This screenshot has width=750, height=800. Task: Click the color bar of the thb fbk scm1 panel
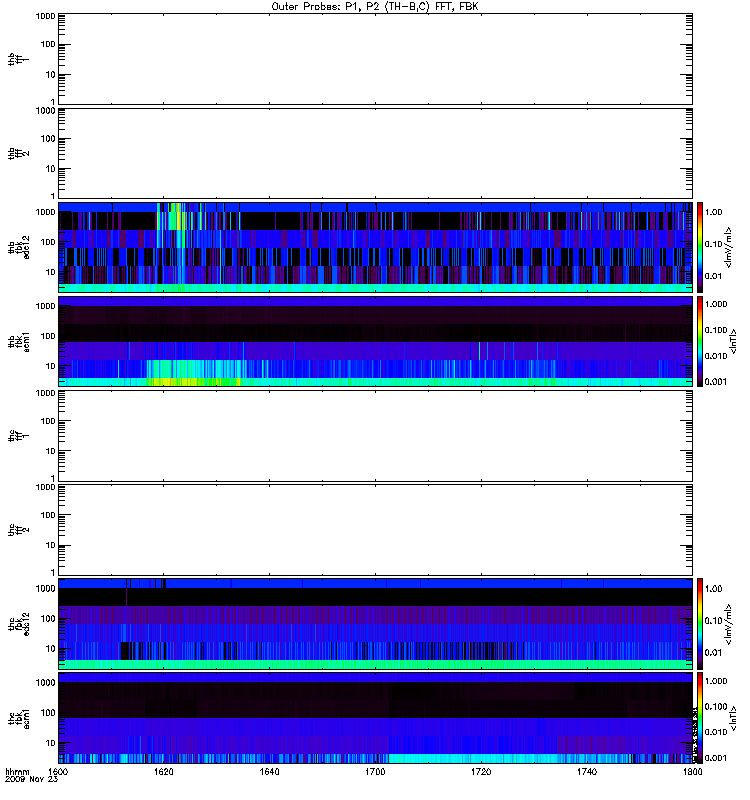click(x=700, y=341)
